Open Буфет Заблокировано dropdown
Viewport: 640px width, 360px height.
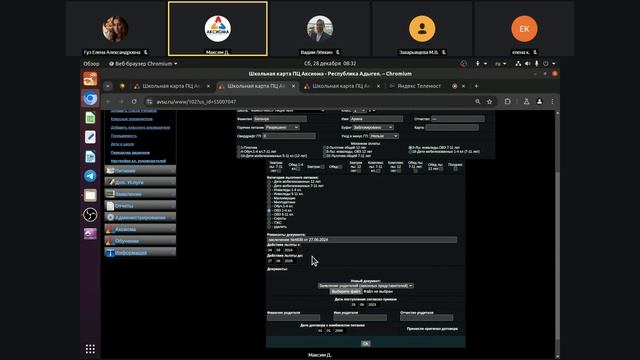[373, 127]
